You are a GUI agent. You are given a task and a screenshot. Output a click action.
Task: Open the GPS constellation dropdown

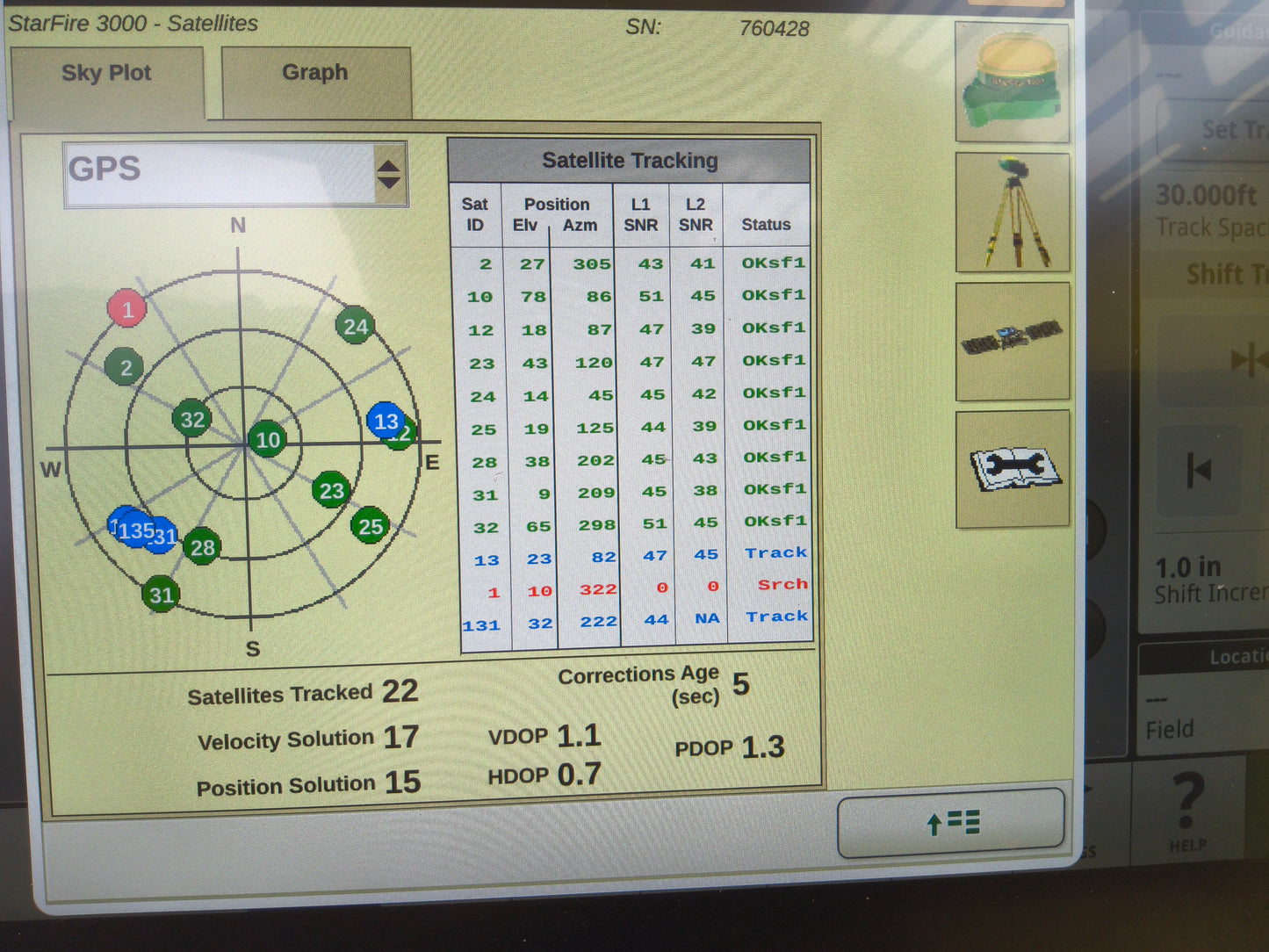(235, 173)
